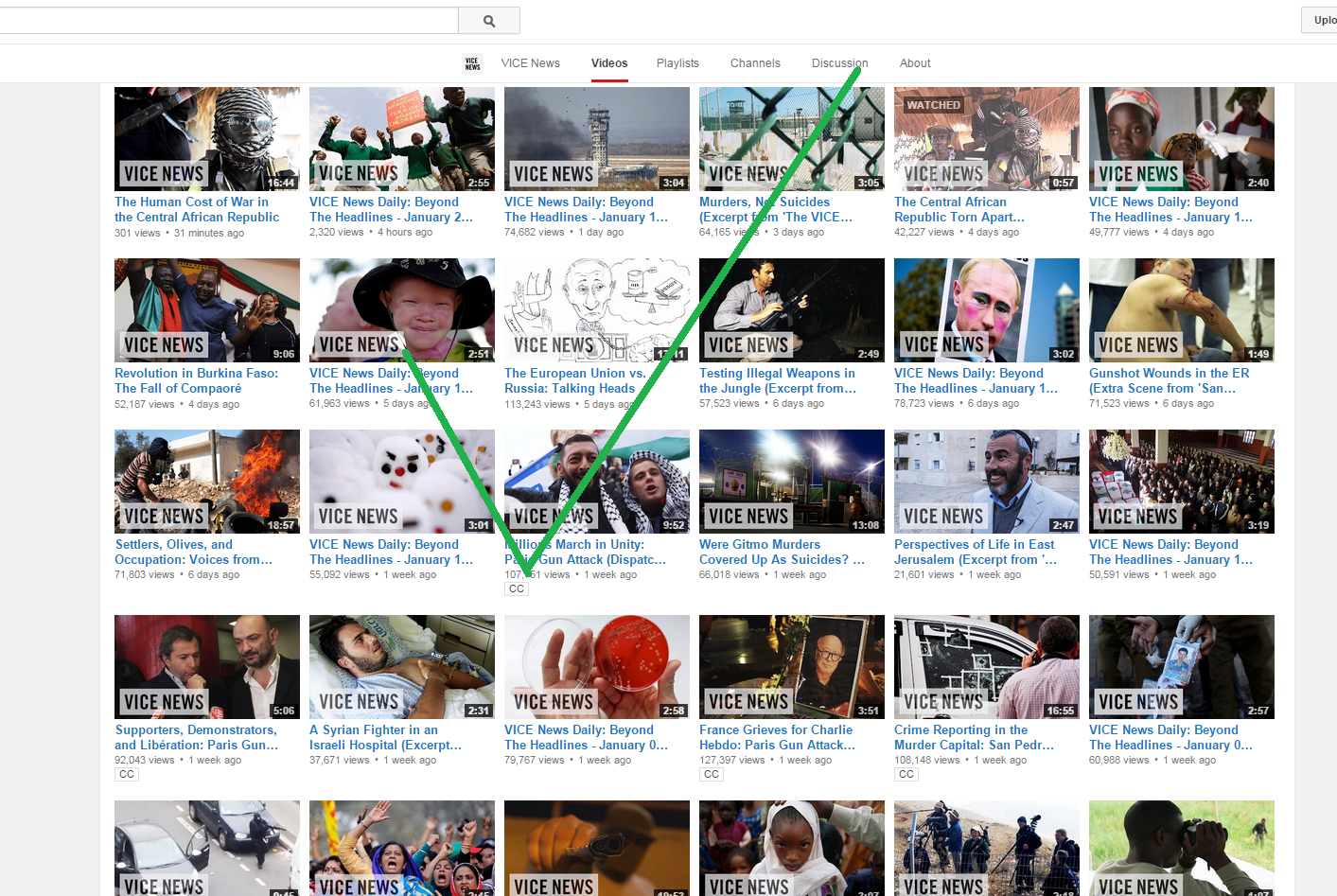The height and width of the screenshot is (896, 1337).
Task: Switch to the Playlists tab
Action: pyautogui.click(x=677, y=63)
